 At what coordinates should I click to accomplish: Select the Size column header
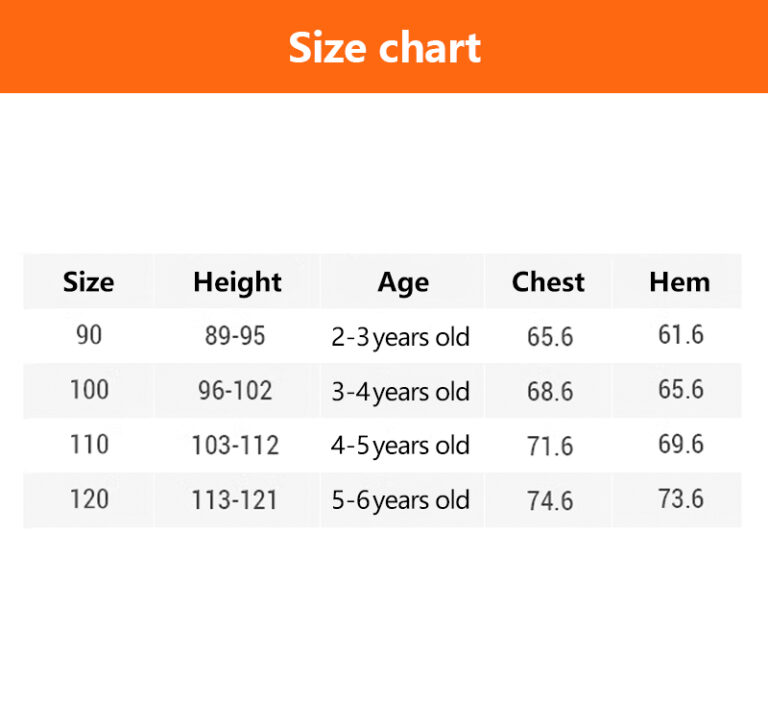(x=88, y=282)
